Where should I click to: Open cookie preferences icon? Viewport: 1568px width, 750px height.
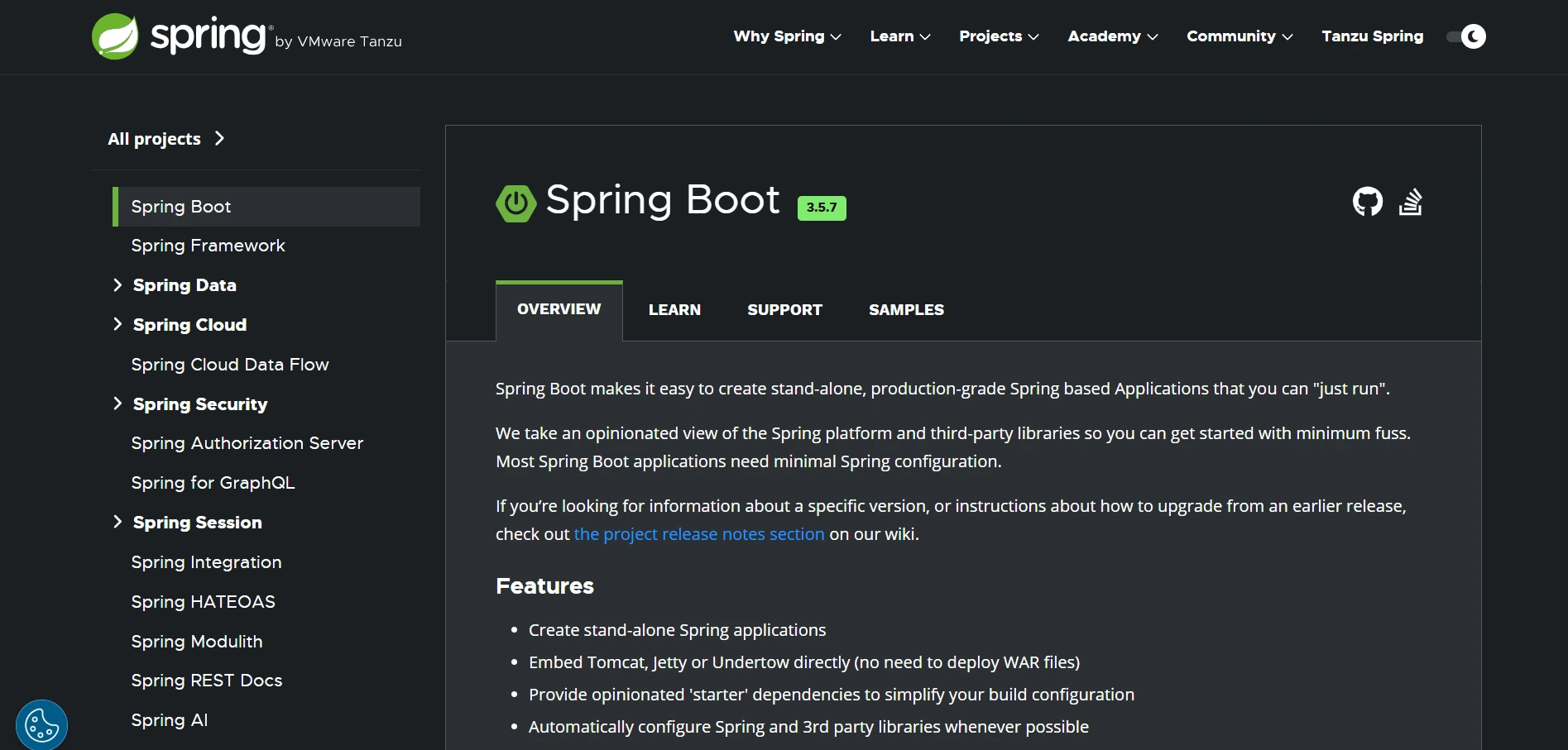(x=41, y=725)
